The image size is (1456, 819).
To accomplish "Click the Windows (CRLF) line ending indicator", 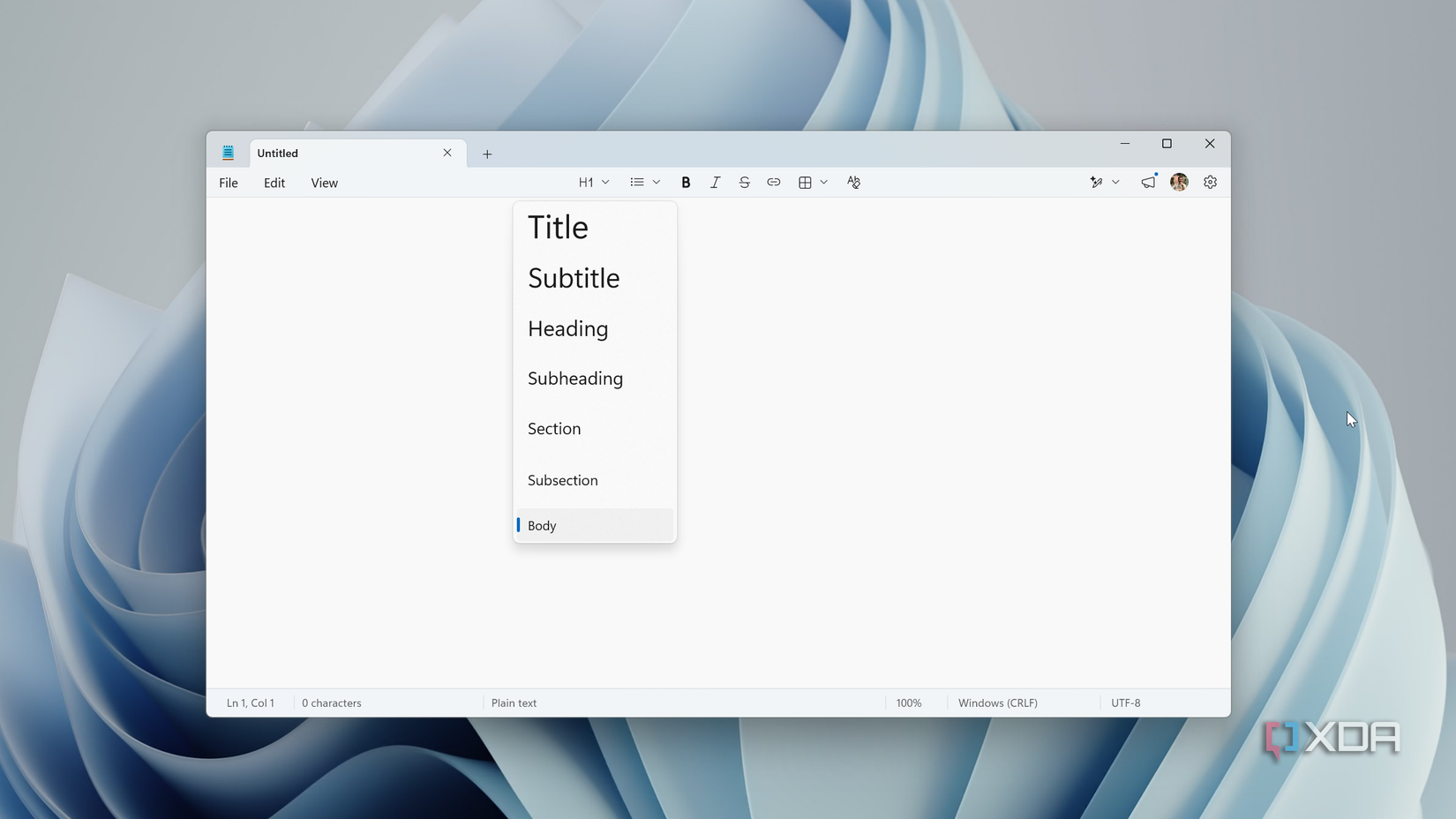I will point(998,703).
